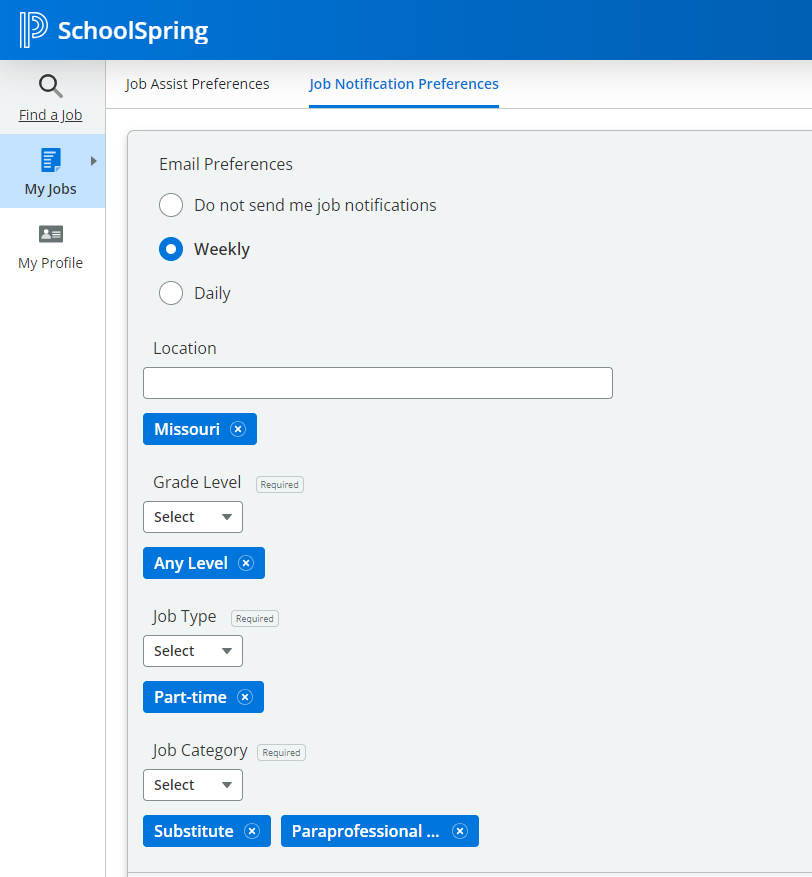Remove the Part-time job type tag
This screenshot has width=812, height=877.
point(245,697)
